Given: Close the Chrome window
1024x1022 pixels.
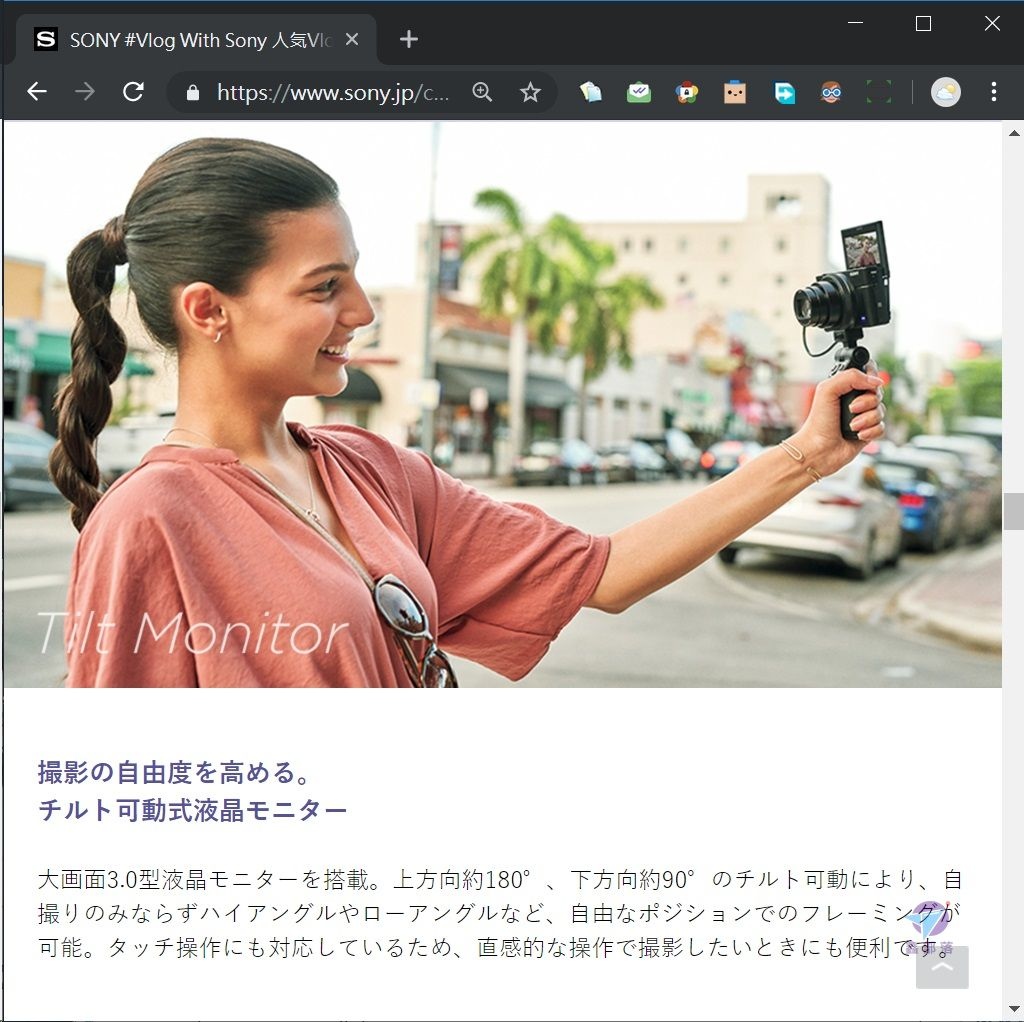Looking at the screenshot, I should click(992, 24).
